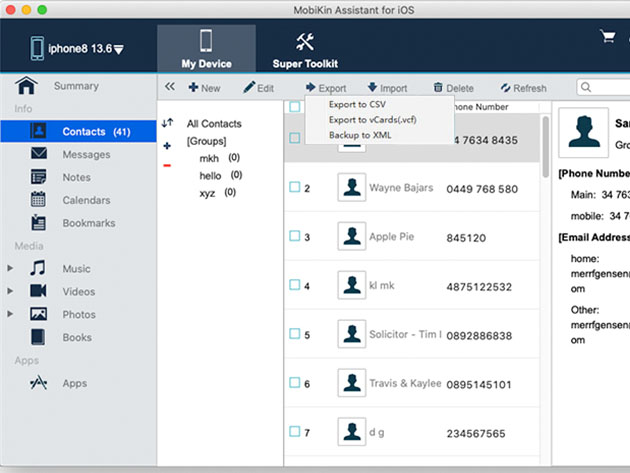630x473 pixels.
Task: Click Refresh in toolbar
Action: pos(524,88)
